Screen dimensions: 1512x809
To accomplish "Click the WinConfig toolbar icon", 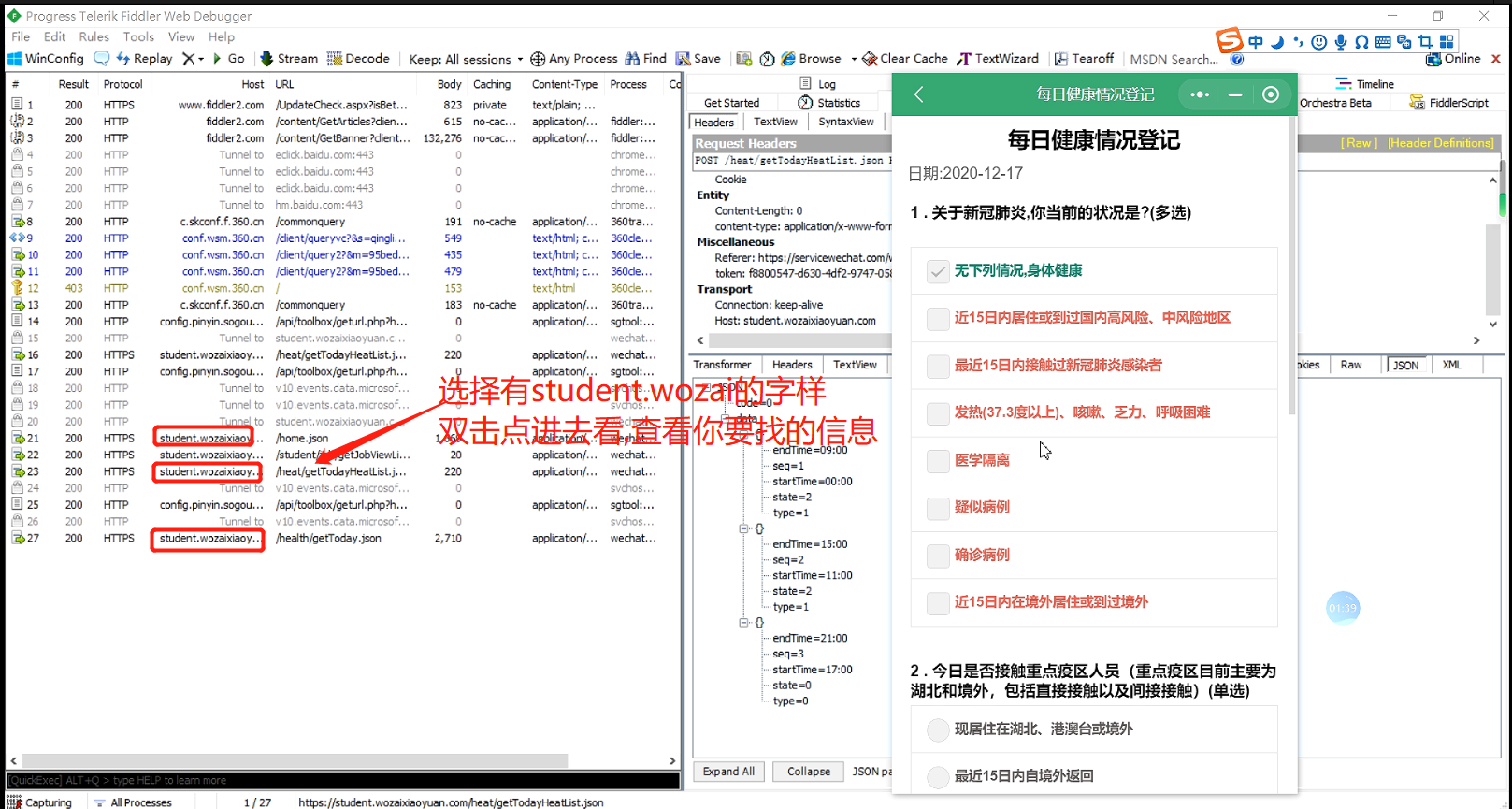I will [x=45, y=58].
